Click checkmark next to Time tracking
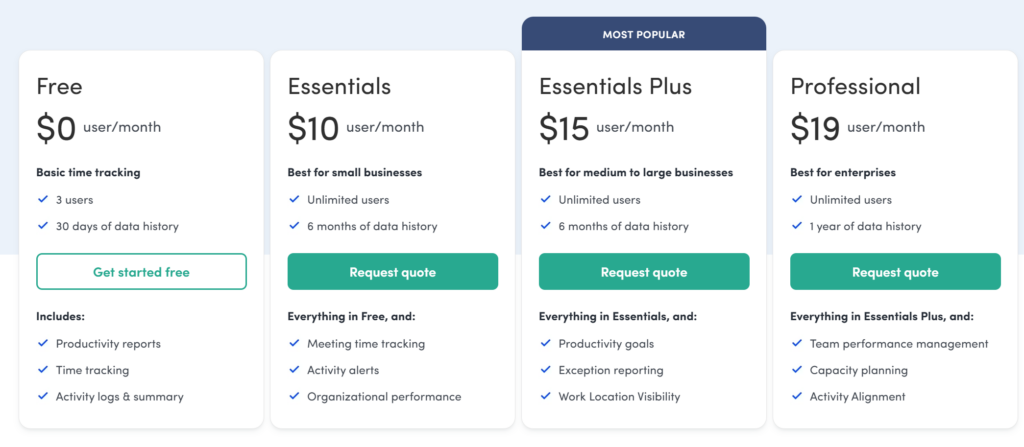The width and height of the screenshot is (1024, 447). pyautogui.click(x=43, y=370)
